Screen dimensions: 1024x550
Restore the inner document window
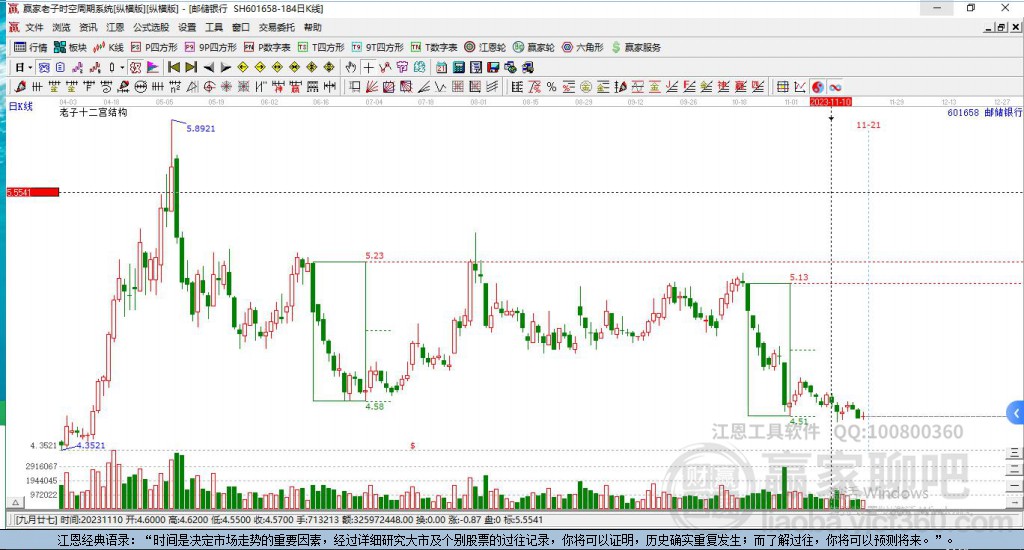click(1001, 27)
